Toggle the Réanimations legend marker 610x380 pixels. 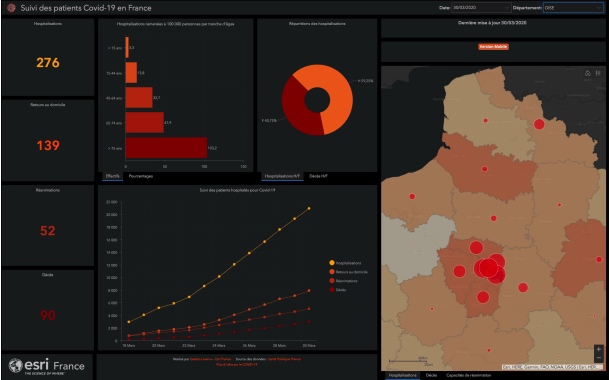[332, 281]
